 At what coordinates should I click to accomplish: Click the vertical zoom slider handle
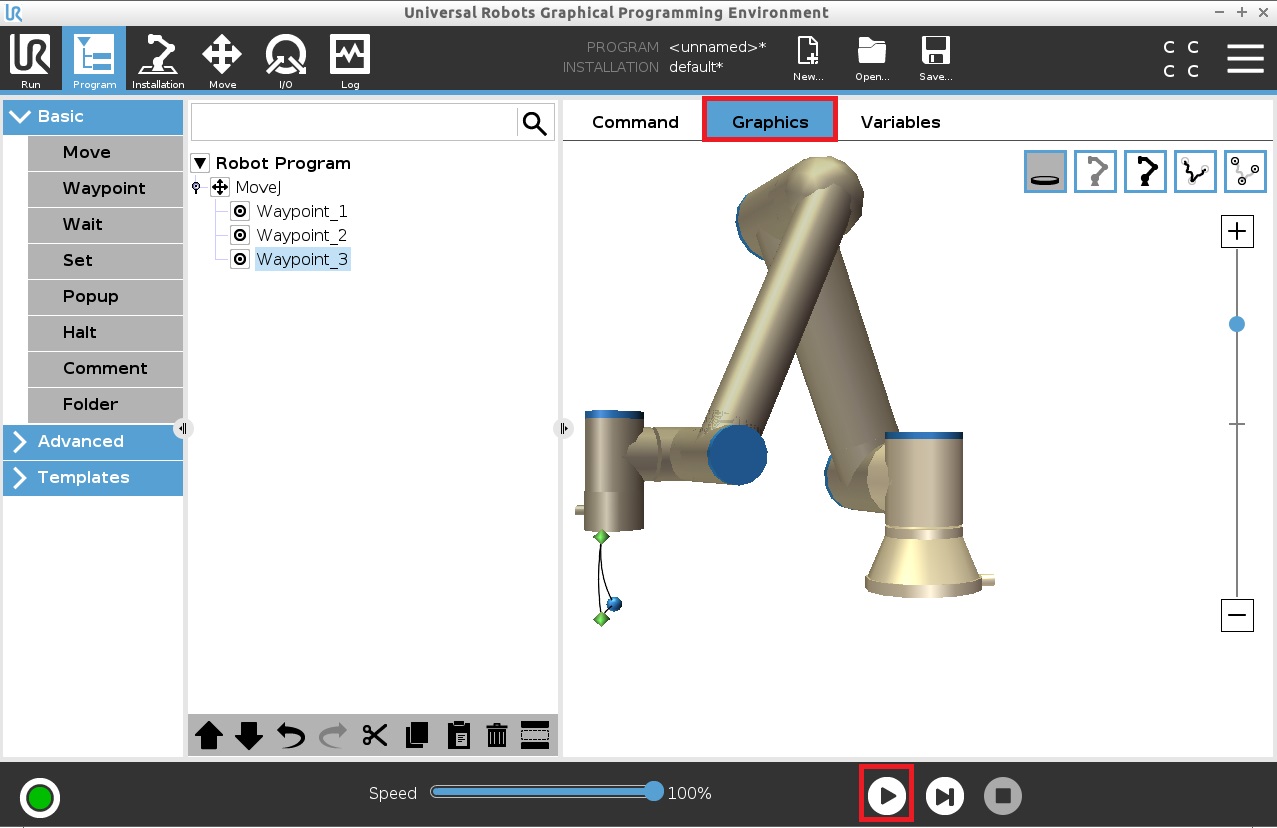coord(1237,324)
